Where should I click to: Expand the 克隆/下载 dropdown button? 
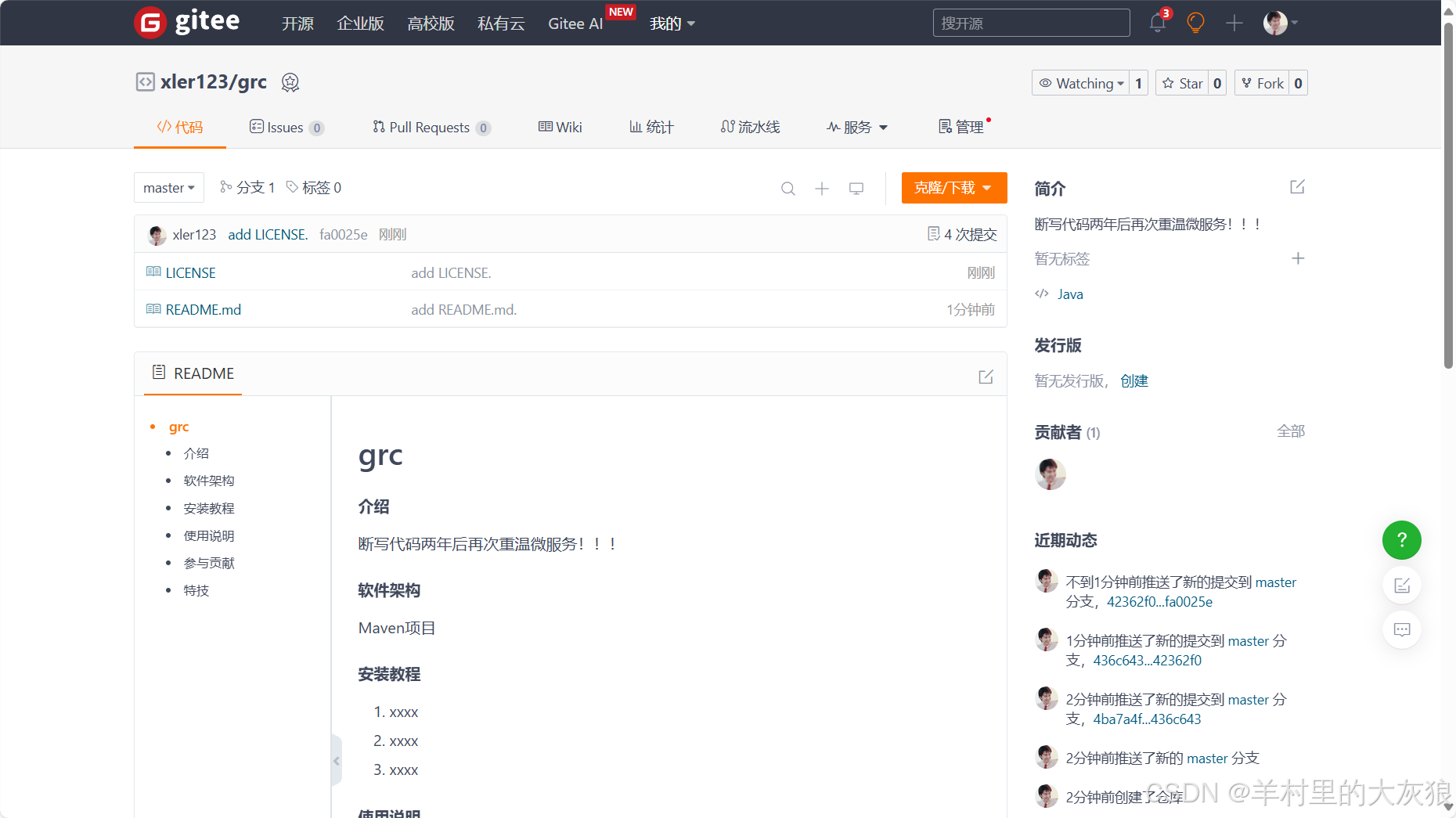(x=954, y=188)
